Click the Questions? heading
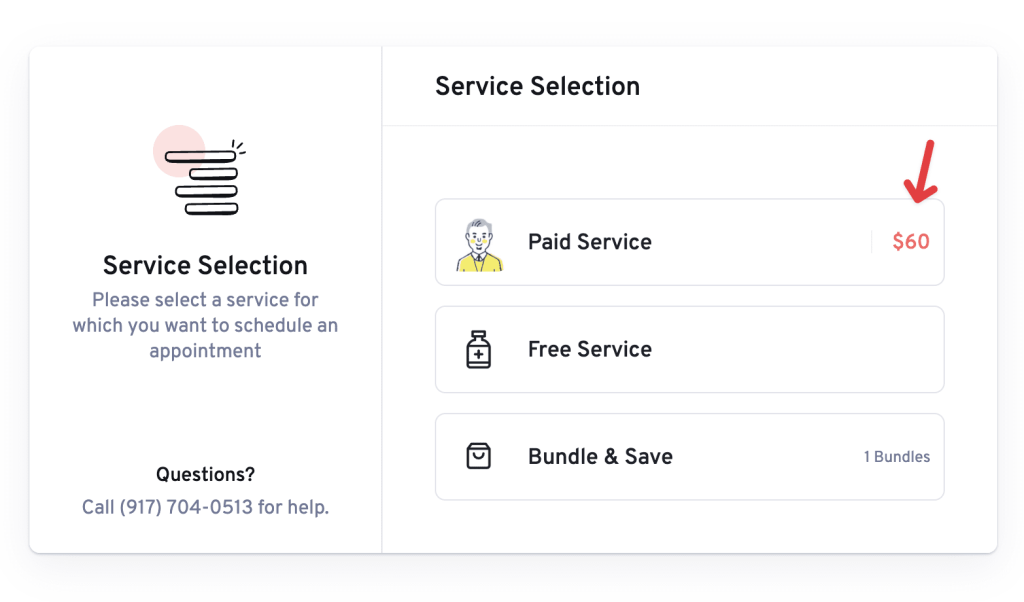The image size is (1024, 602). pyautogui.click(x=205, y=474)
